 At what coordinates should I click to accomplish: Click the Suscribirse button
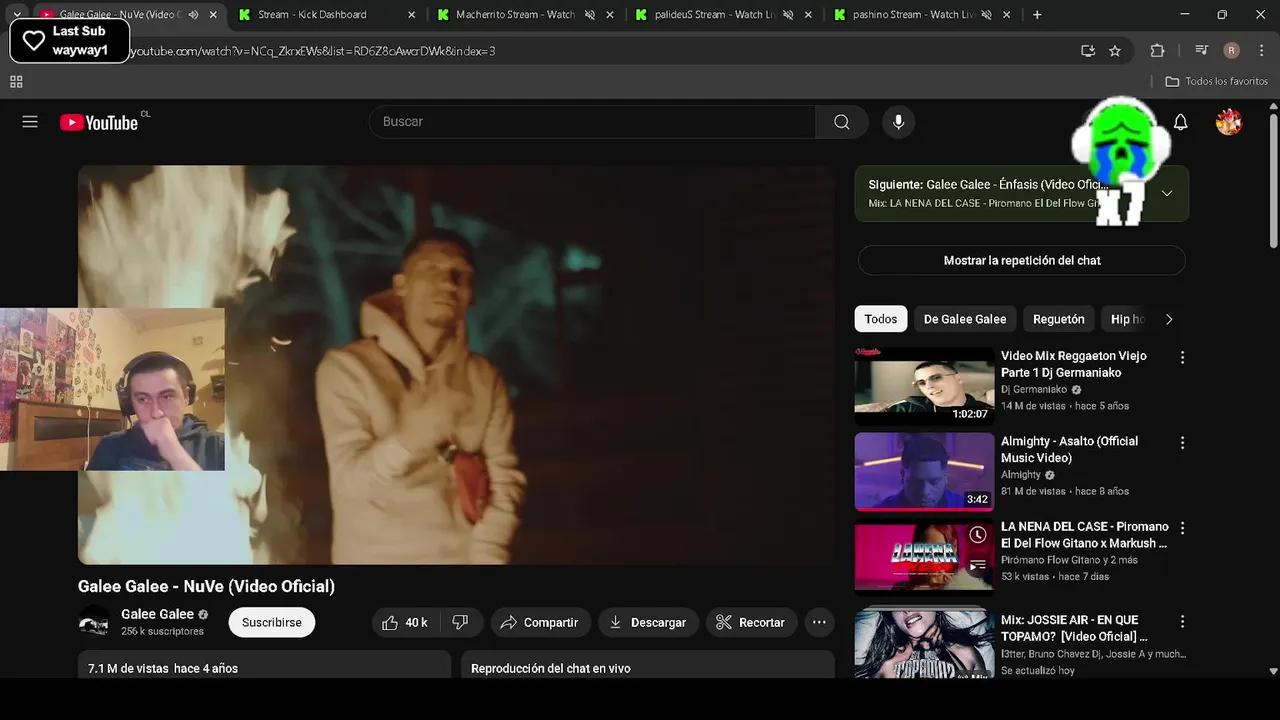click(271, 622)
